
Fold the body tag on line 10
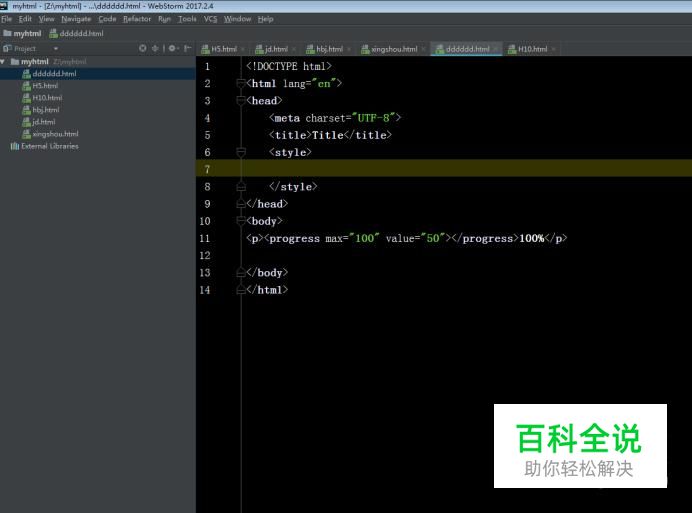coord(241,221)
